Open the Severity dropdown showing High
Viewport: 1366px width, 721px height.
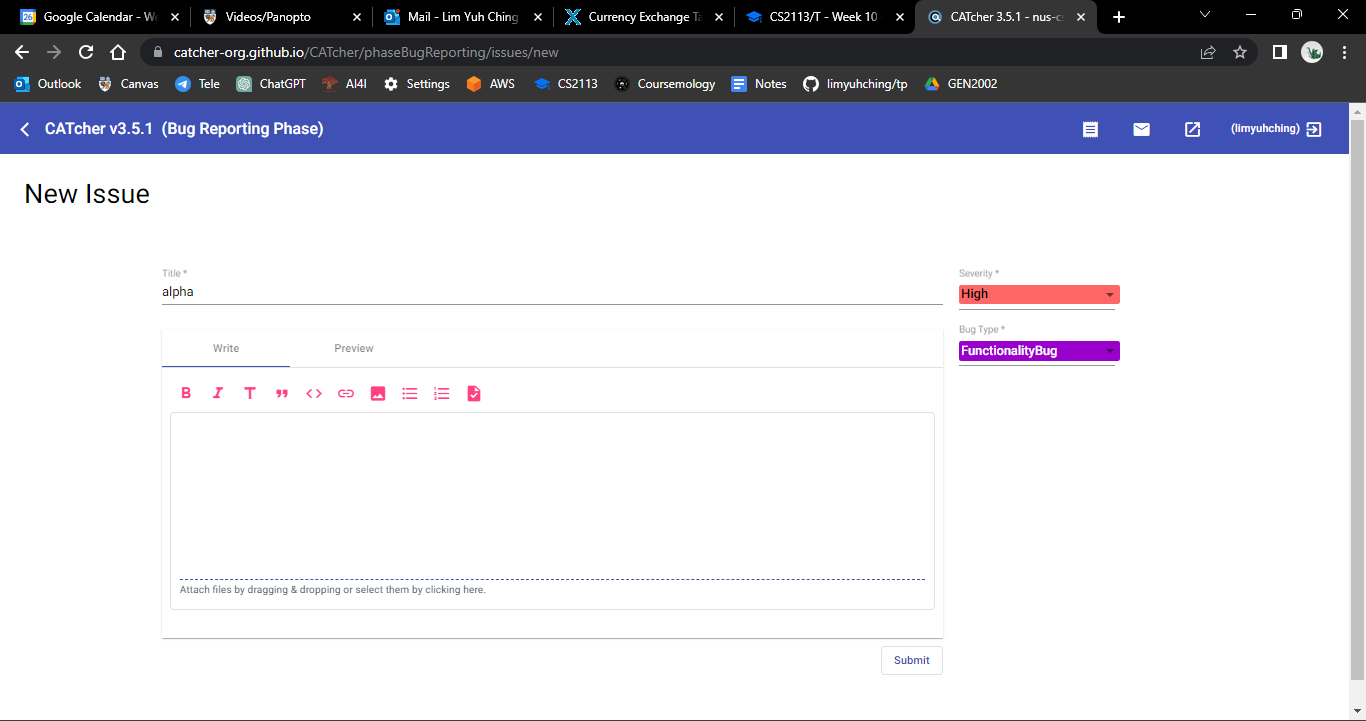(1039, 294)
